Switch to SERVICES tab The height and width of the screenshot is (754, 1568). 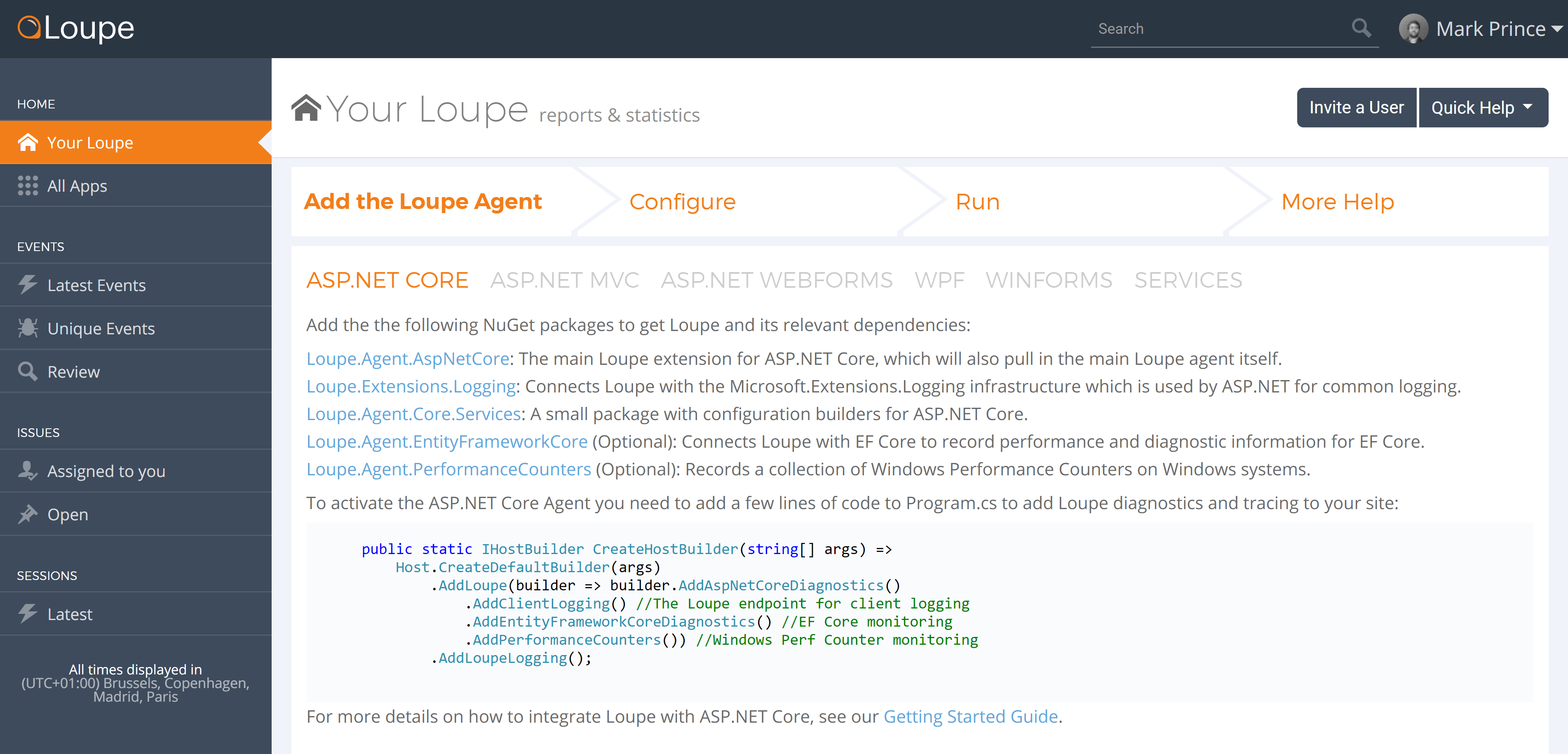1188,280
